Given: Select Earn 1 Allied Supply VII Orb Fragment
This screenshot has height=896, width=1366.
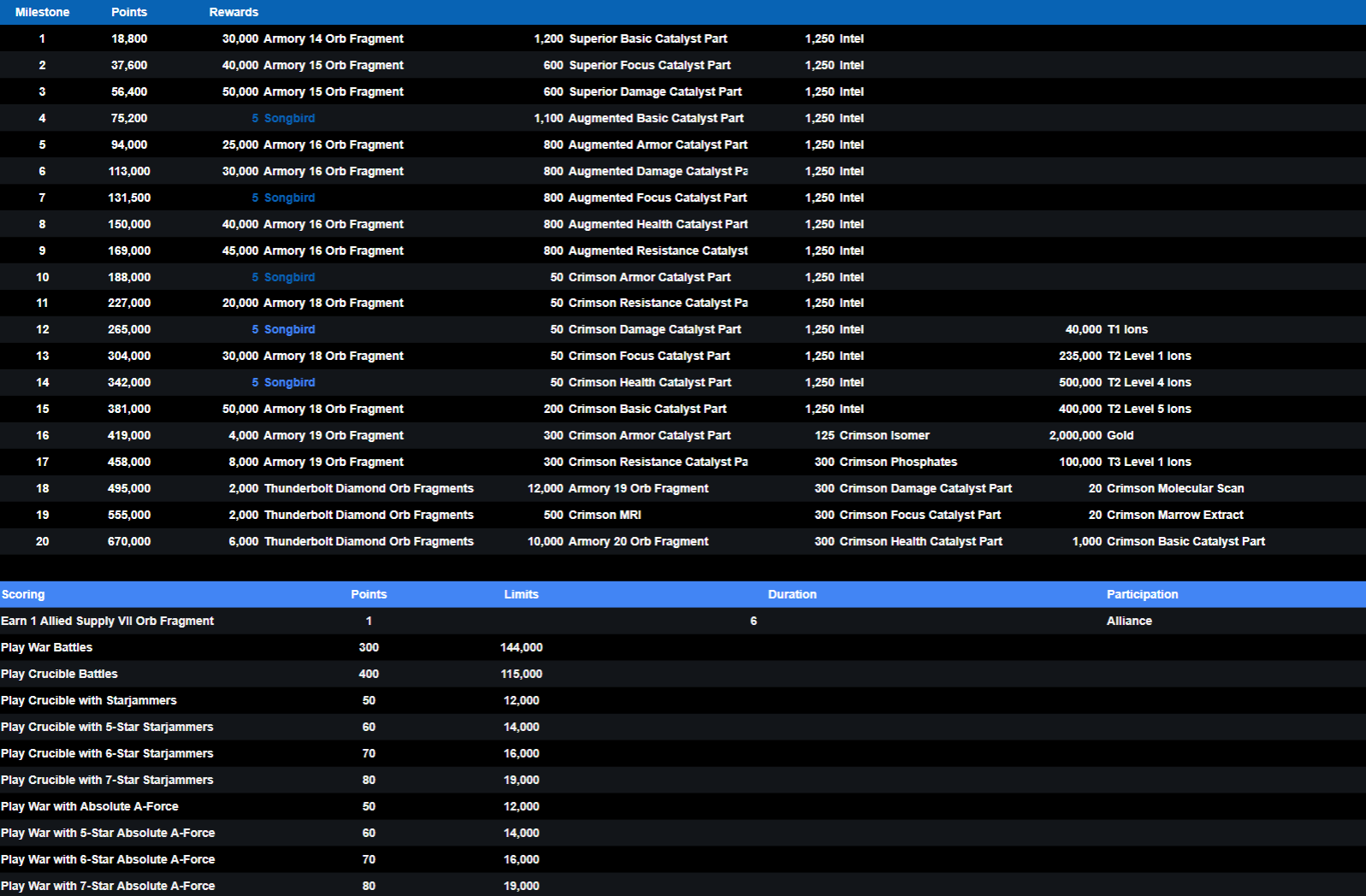Looking at the screenshot, I should [108, 621].
